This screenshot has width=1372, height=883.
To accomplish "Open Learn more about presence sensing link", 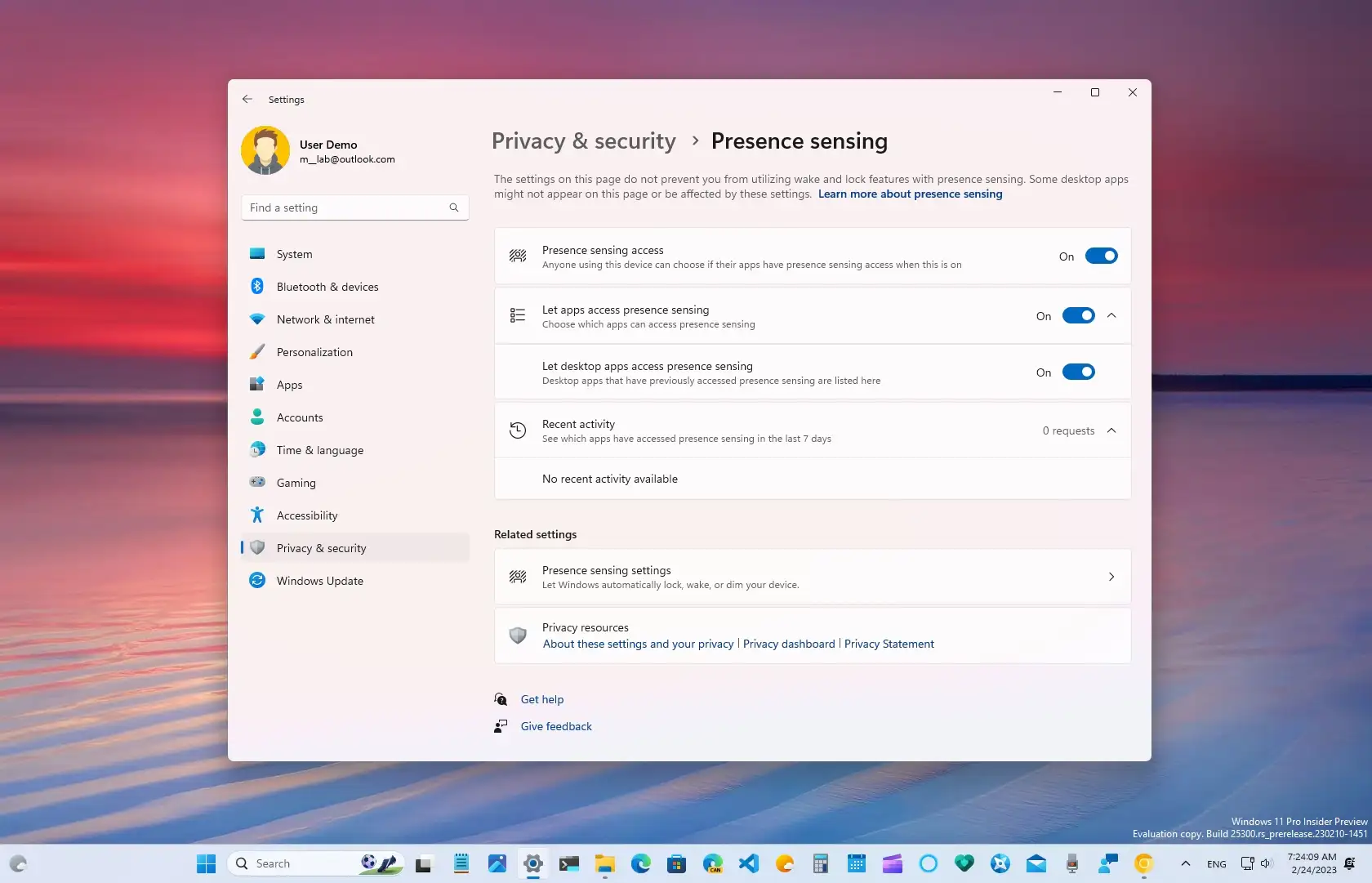I will (910, 194).
